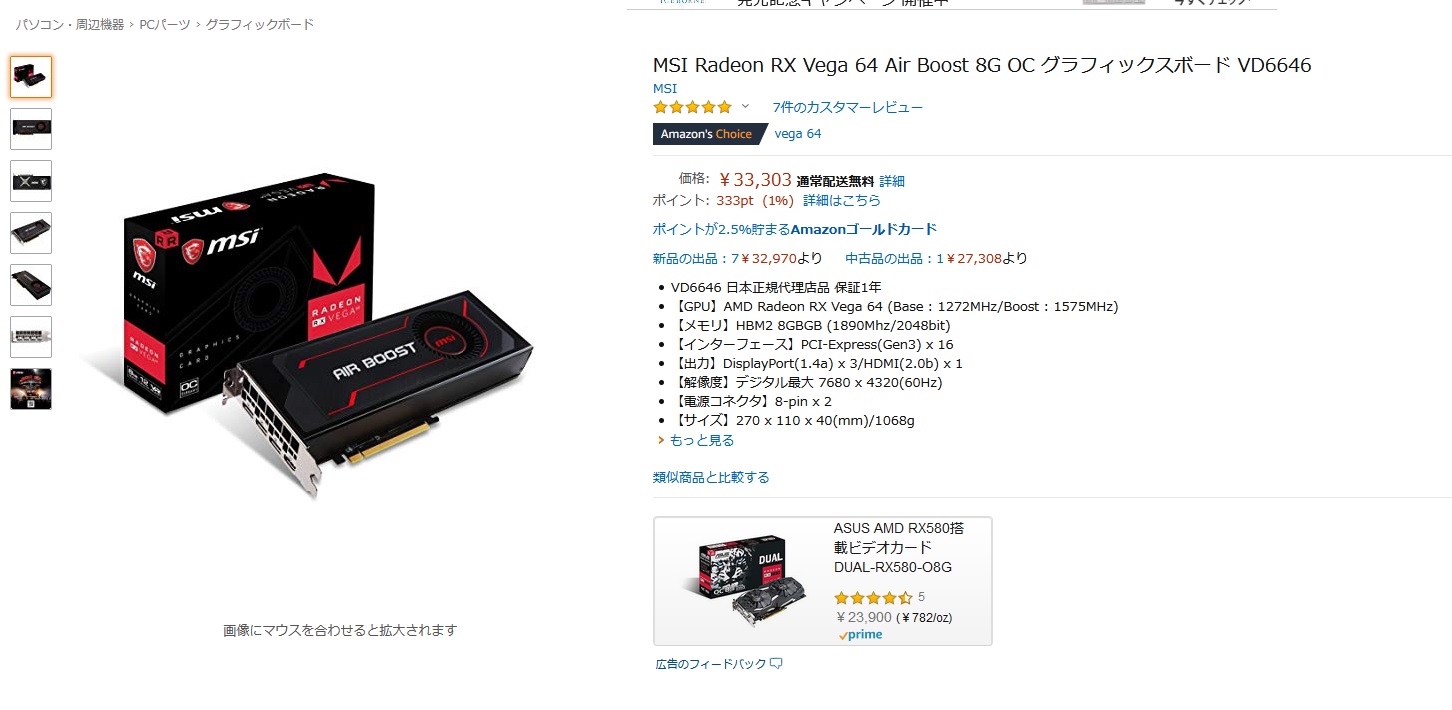Select the first product thumbnail with box
This screenshot has width=1452, height=710.
point(31,77)
